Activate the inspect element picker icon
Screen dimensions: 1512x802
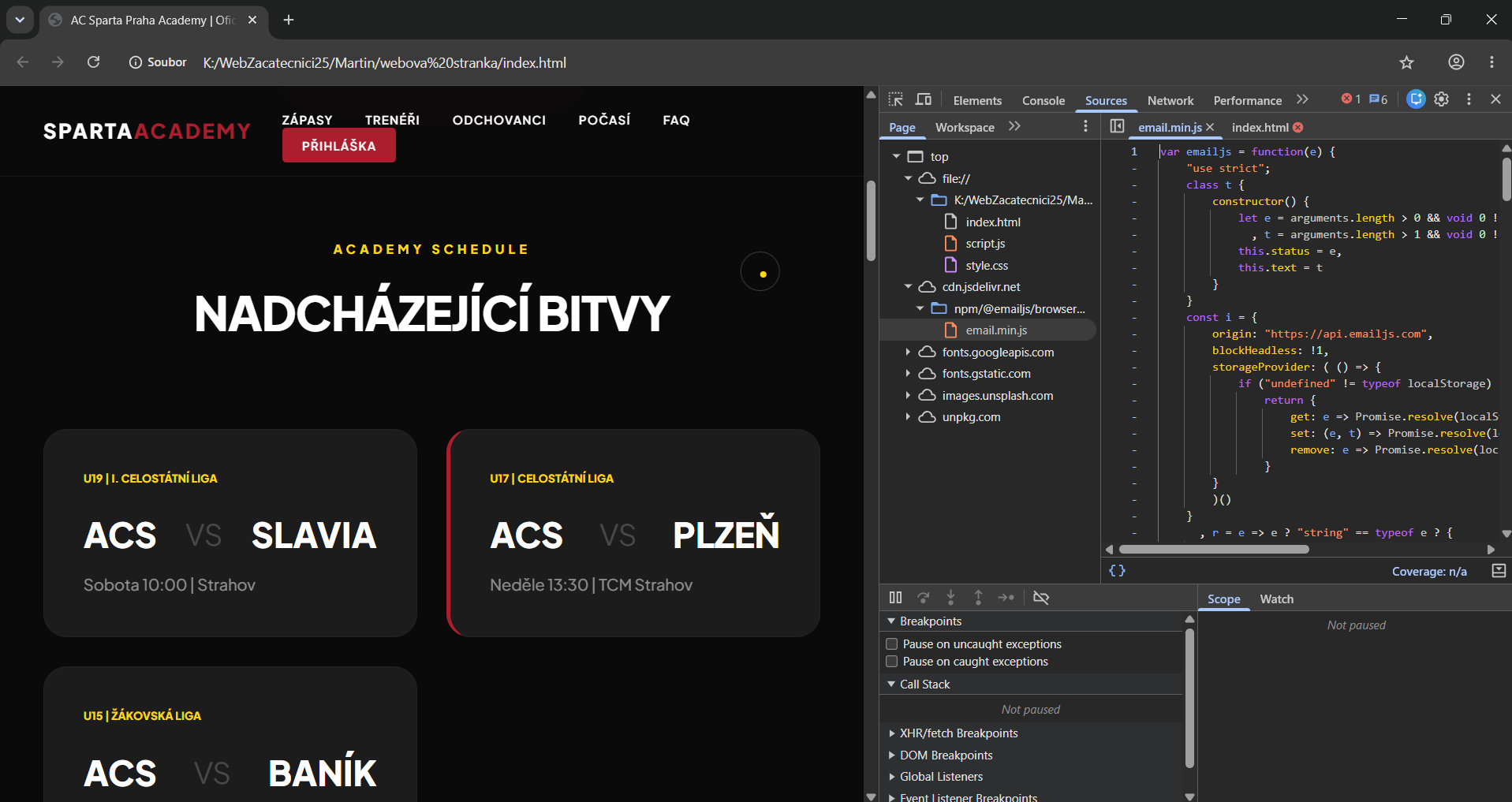pos(895,99)
